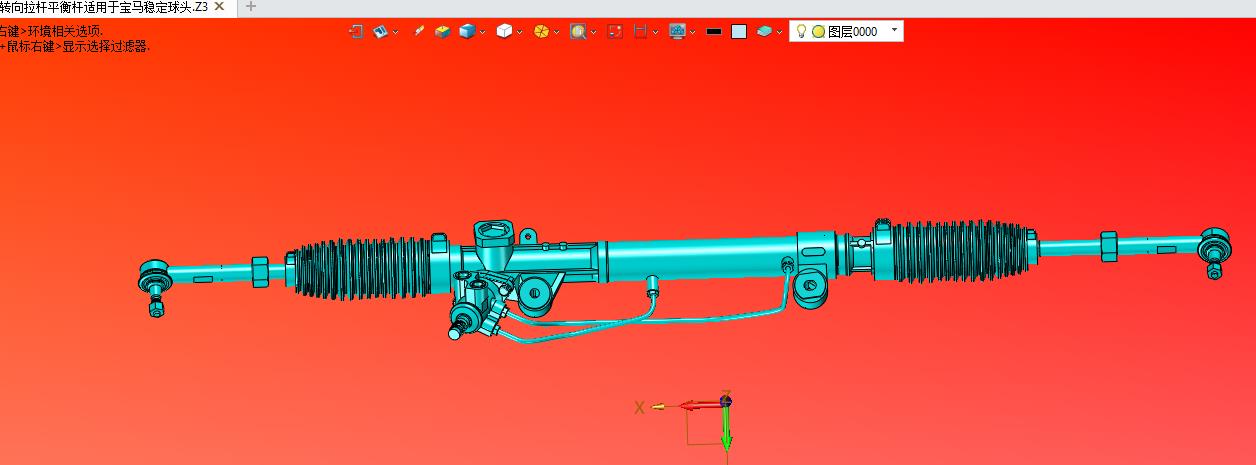The image size is (1256, 465).
Task: Click the view orientation book icon
Action: pos(380,31)
